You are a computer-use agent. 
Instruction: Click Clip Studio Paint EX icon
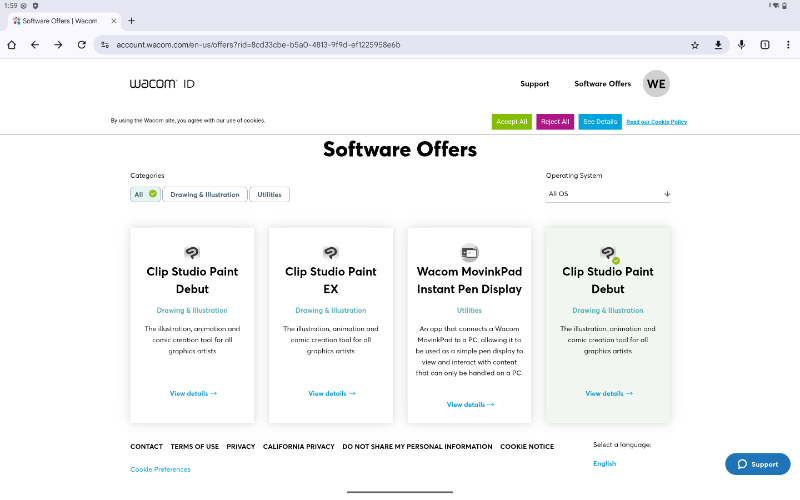(331, 253)
